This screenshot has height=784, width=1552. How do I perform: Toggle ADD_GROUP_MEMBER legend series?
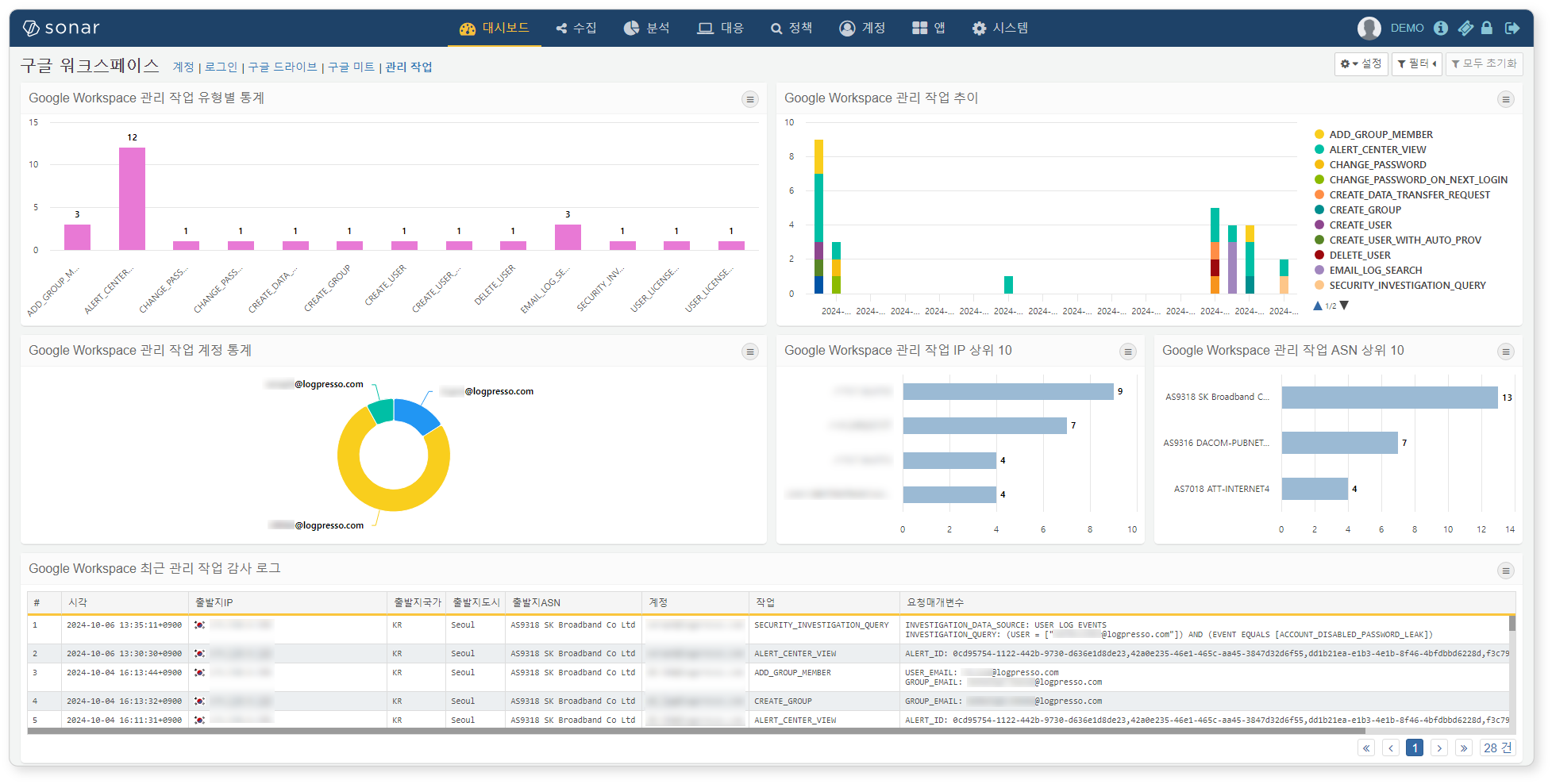click(x=1373, y=135)
